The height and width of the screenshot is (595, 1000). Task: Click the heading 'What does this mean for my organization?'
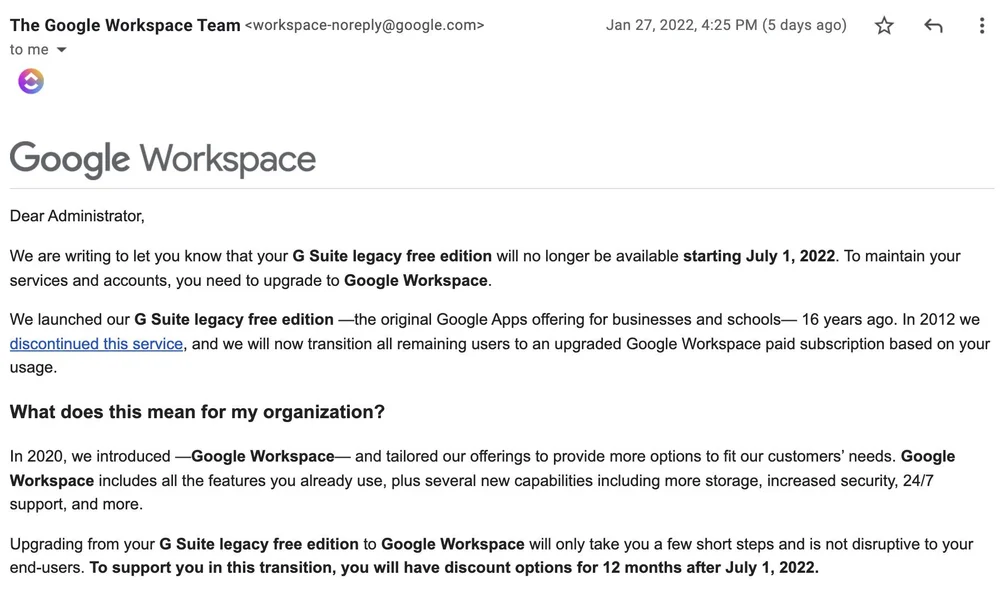click(x=197, y=412)
